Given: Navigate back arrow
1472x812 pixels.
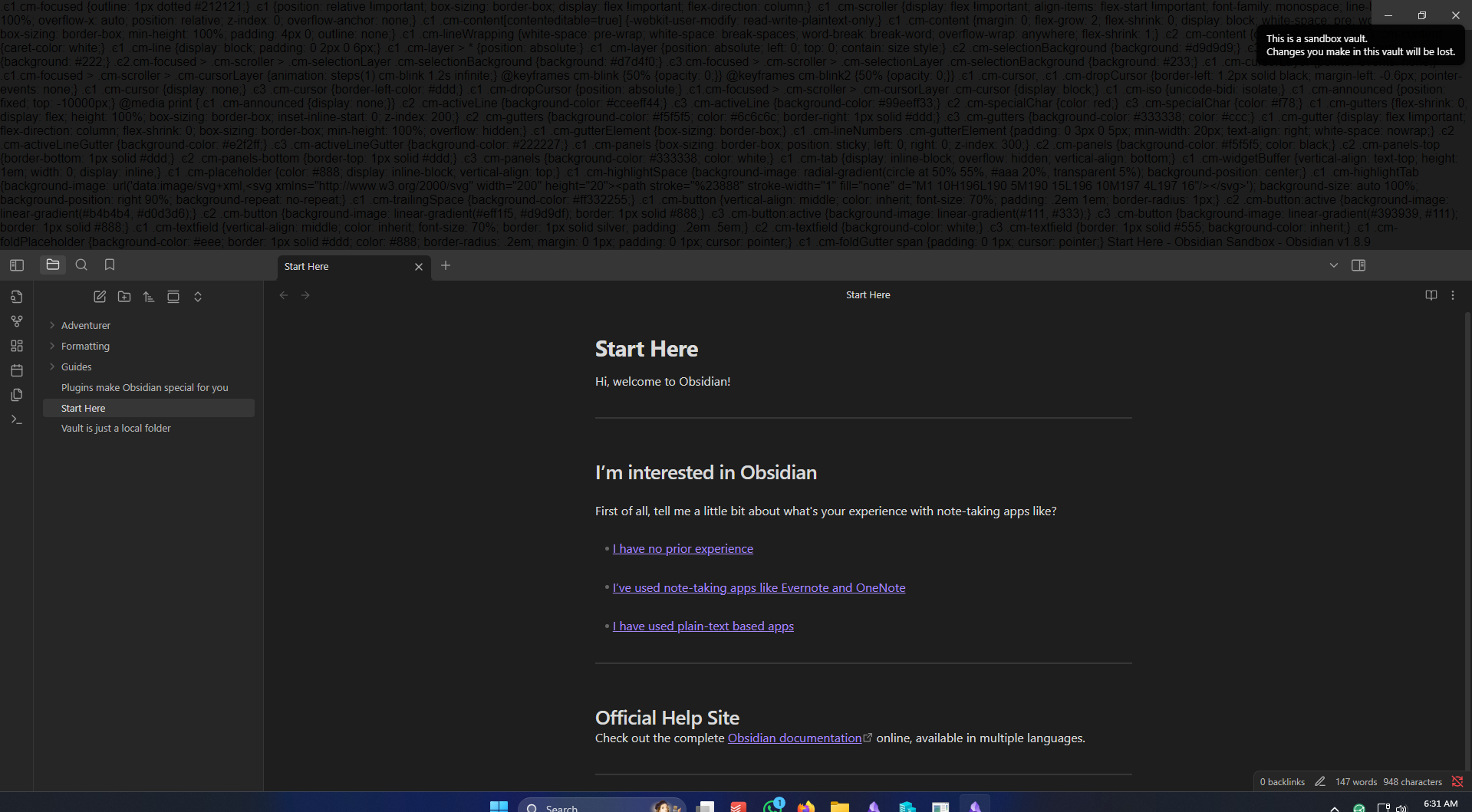Looking at the screenshot, I should (284, 295).
